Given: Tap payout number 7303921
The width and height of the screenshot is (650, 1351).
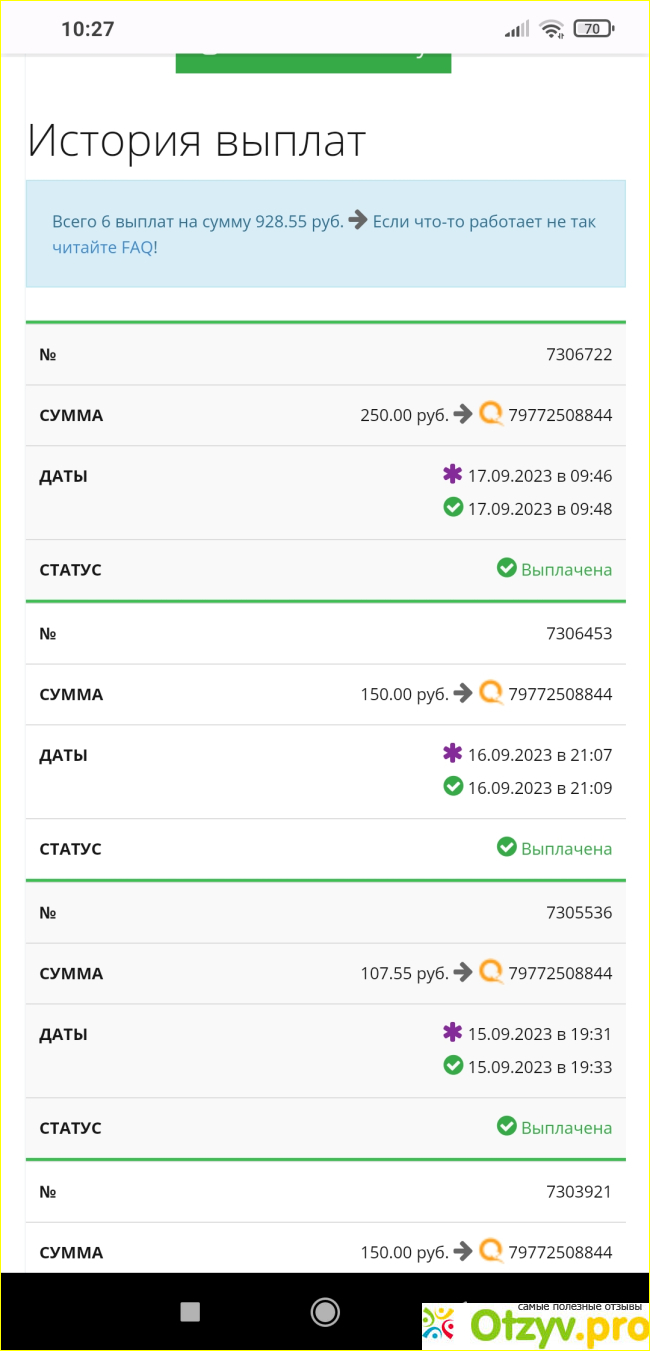Looking at the screenshot, I should (x=579, y=1191).
